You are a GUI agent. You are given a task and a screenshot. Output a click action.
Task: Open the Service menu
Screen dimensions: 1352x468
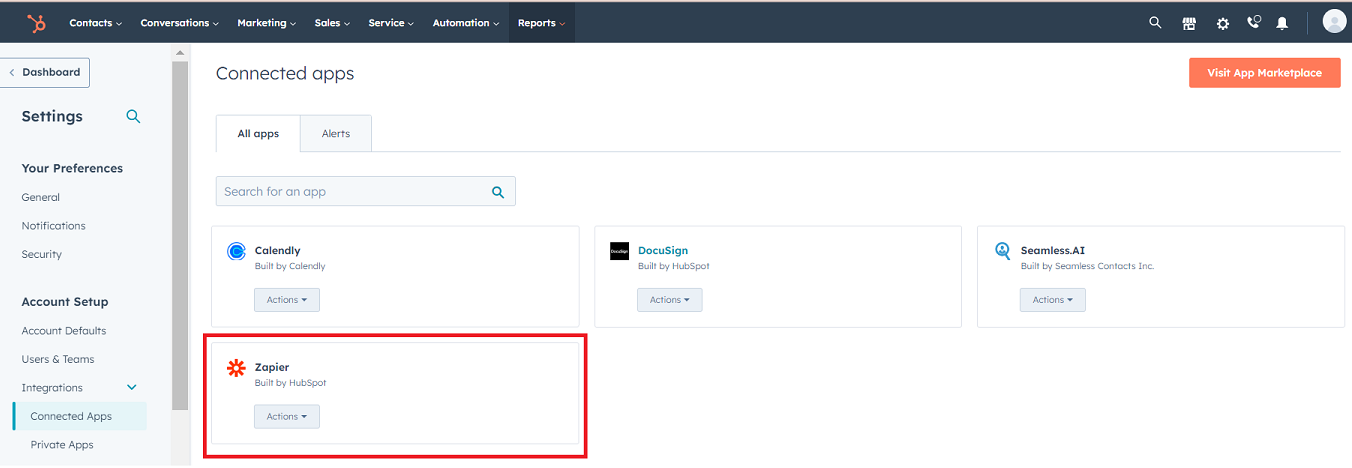391,22
